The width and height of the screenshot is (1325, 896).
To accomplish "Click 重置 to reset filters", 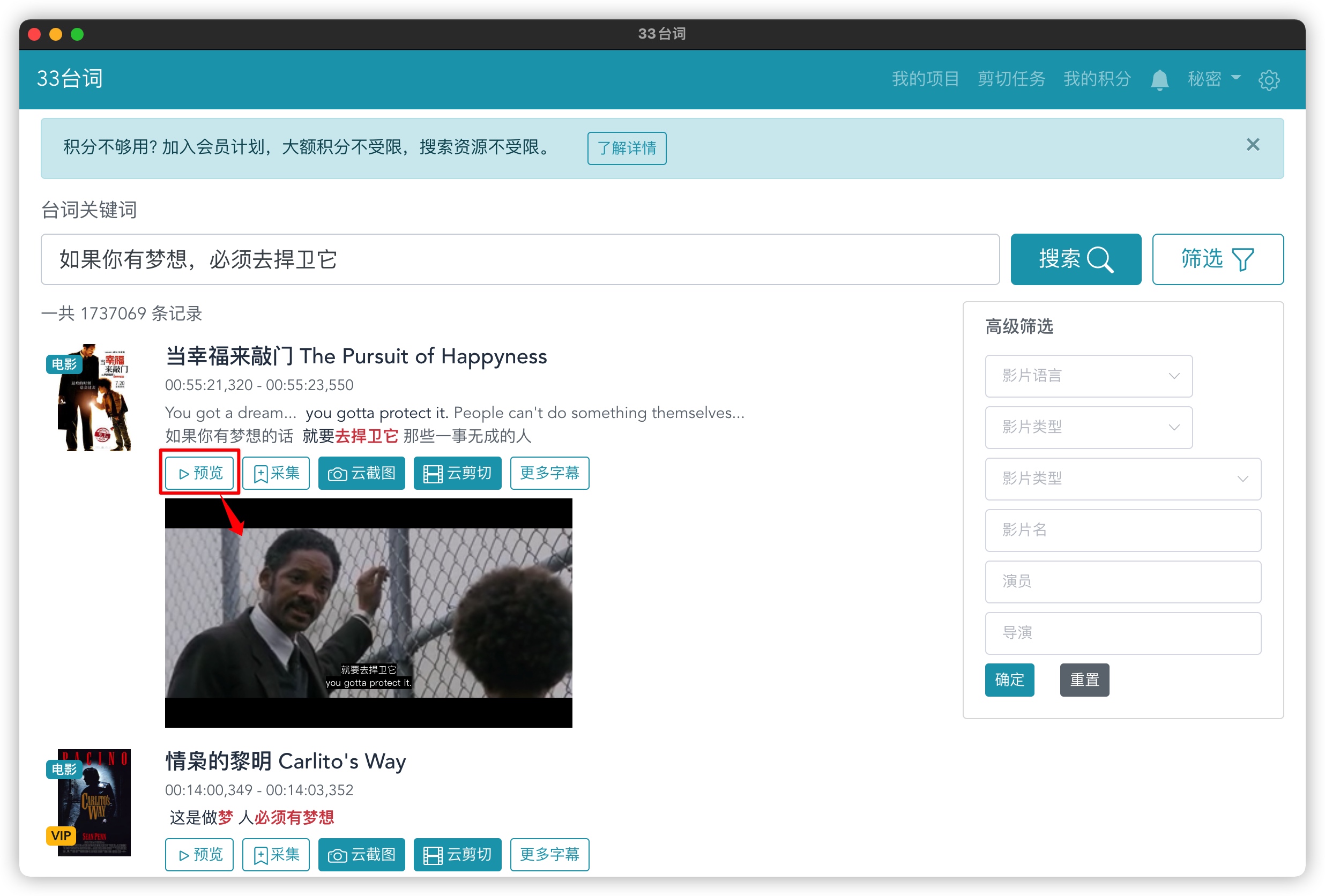I will click(x=1084, y=680).
